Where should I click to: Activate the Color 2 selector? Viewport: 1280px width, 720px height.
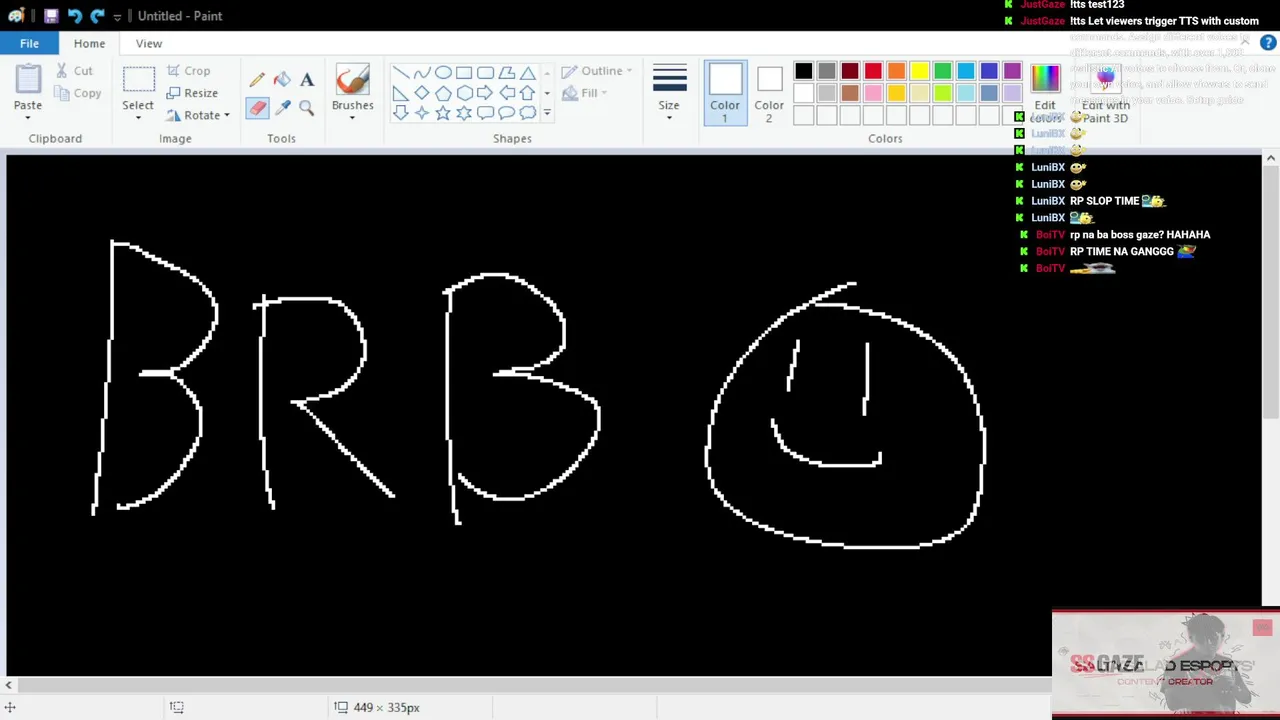click(x=769, y=92)
